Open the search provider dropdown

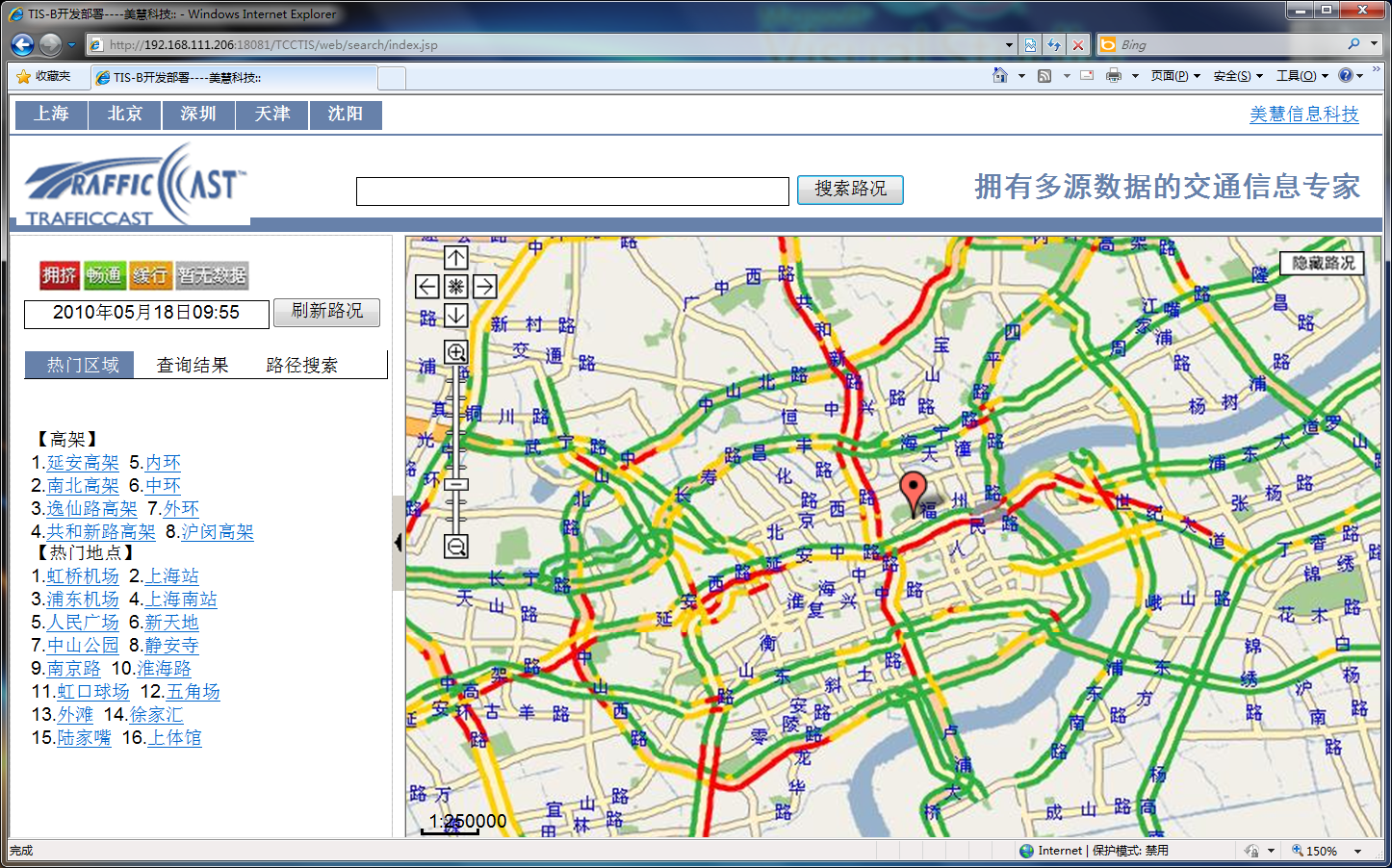coord(1374,44)
